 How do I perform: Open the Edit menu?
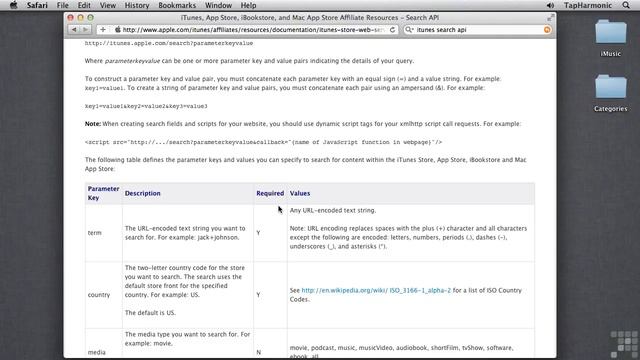(x=84, y=5)
